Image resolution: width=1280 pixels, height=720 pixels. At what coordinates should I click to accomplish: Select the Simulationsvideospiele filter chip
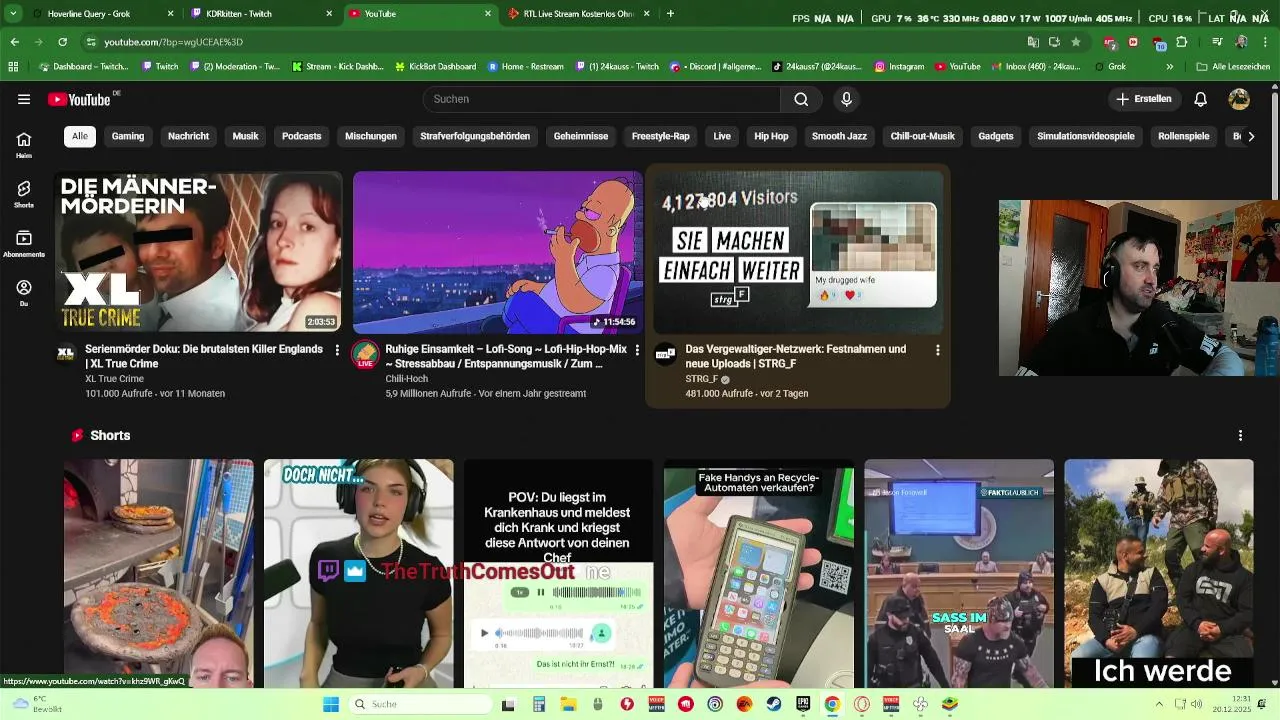point(1086,136)
